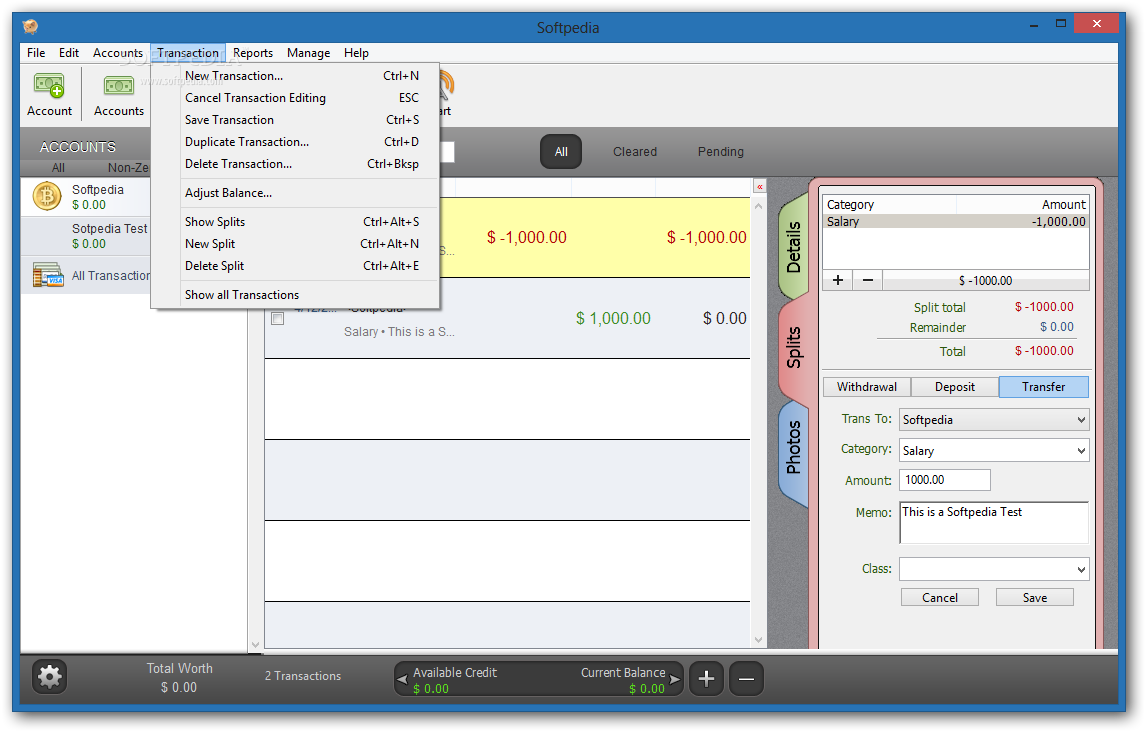1146x732 pixels.
Task: Click the Memo text box
Action: point(993,522)
